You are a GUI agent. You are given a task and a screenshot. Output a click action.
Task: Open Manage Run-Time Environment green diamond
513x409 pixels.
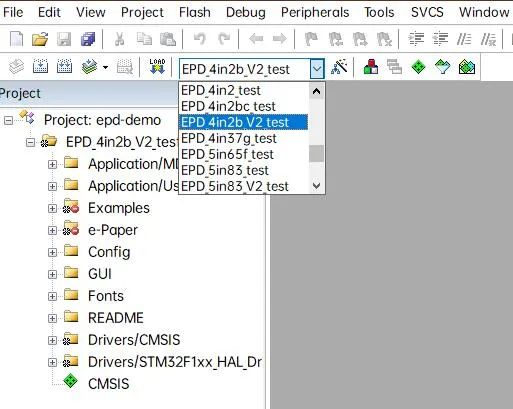[419, 67]
